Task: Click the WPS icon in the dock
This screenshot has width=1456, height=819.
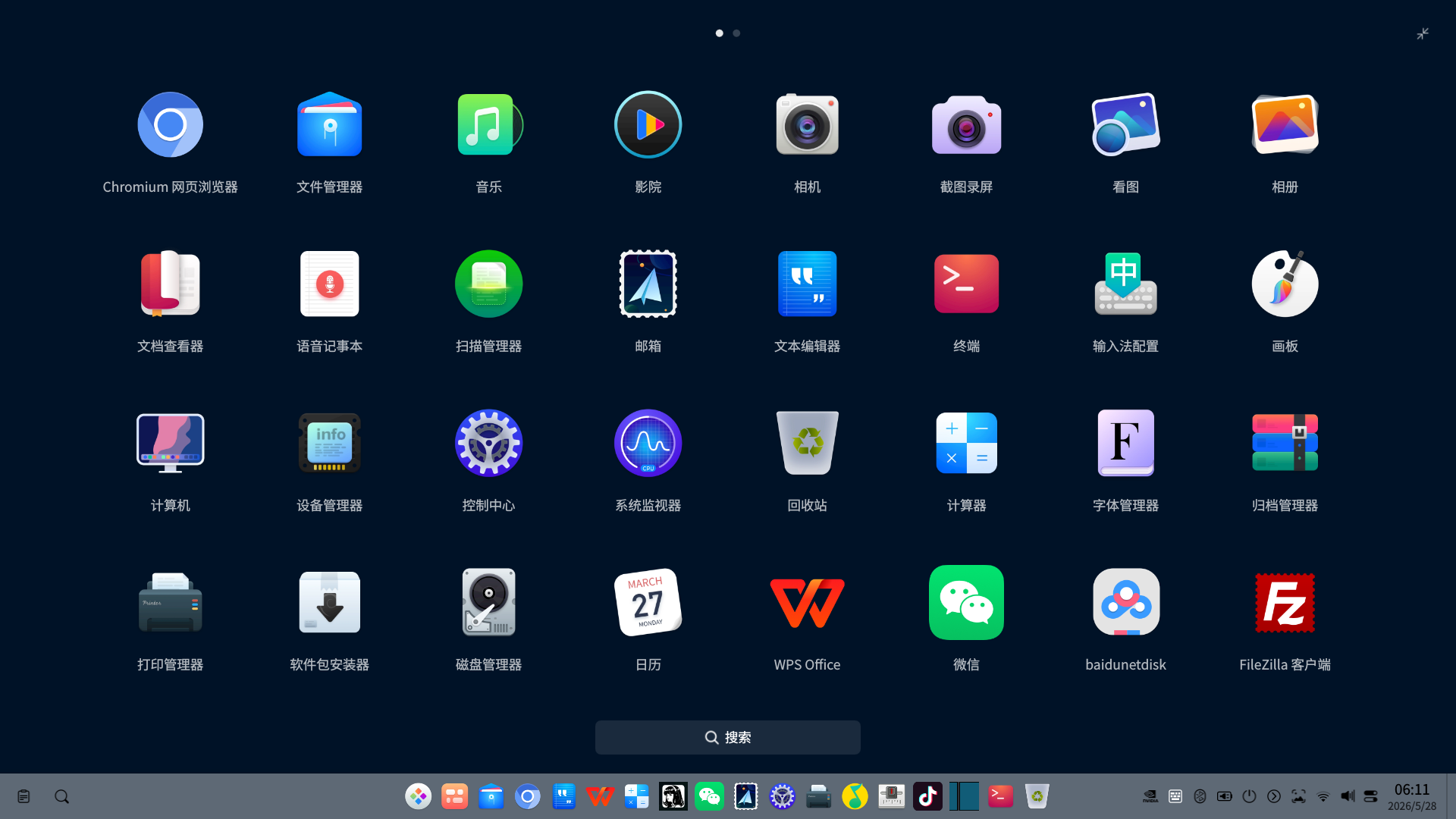Action: point(600,797)
